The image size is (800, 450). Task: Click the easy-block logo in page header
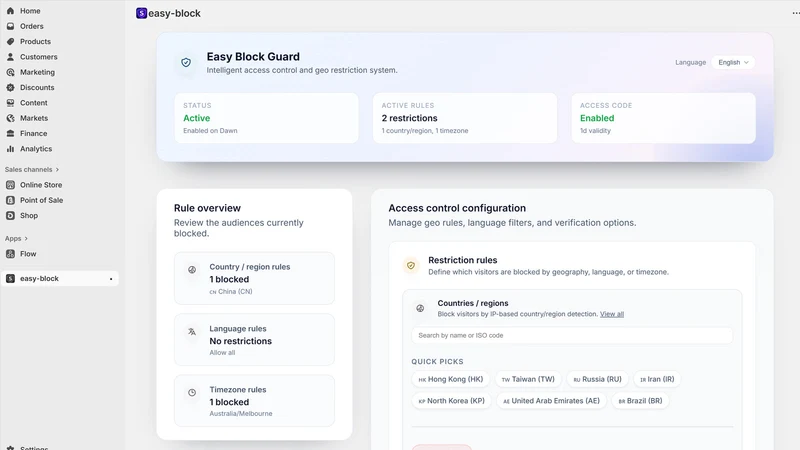click(141, 13)
